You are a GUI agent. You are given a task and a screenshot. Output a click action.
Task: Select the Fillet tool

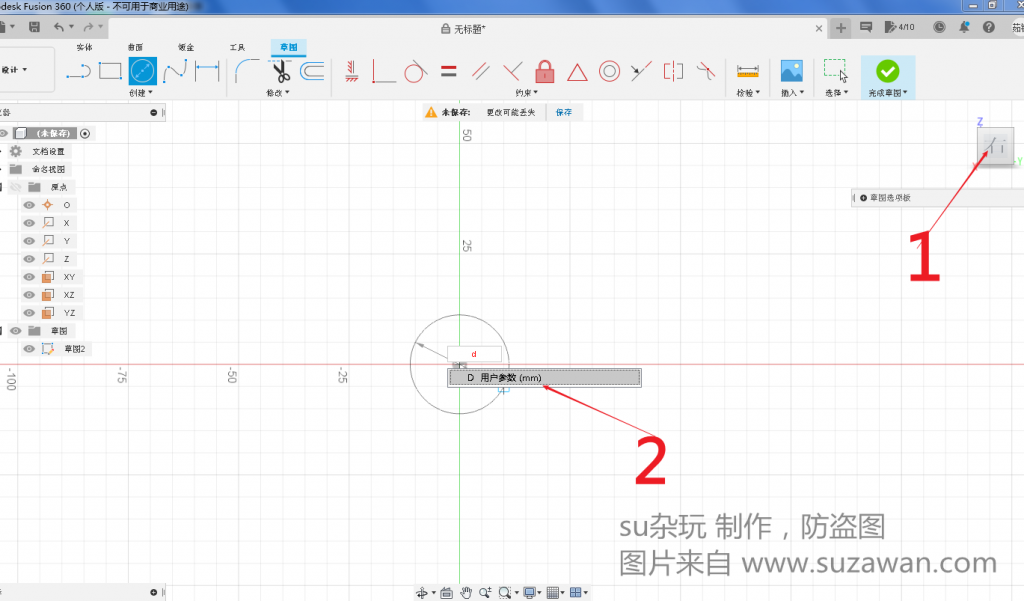click(x=247, y=71)
